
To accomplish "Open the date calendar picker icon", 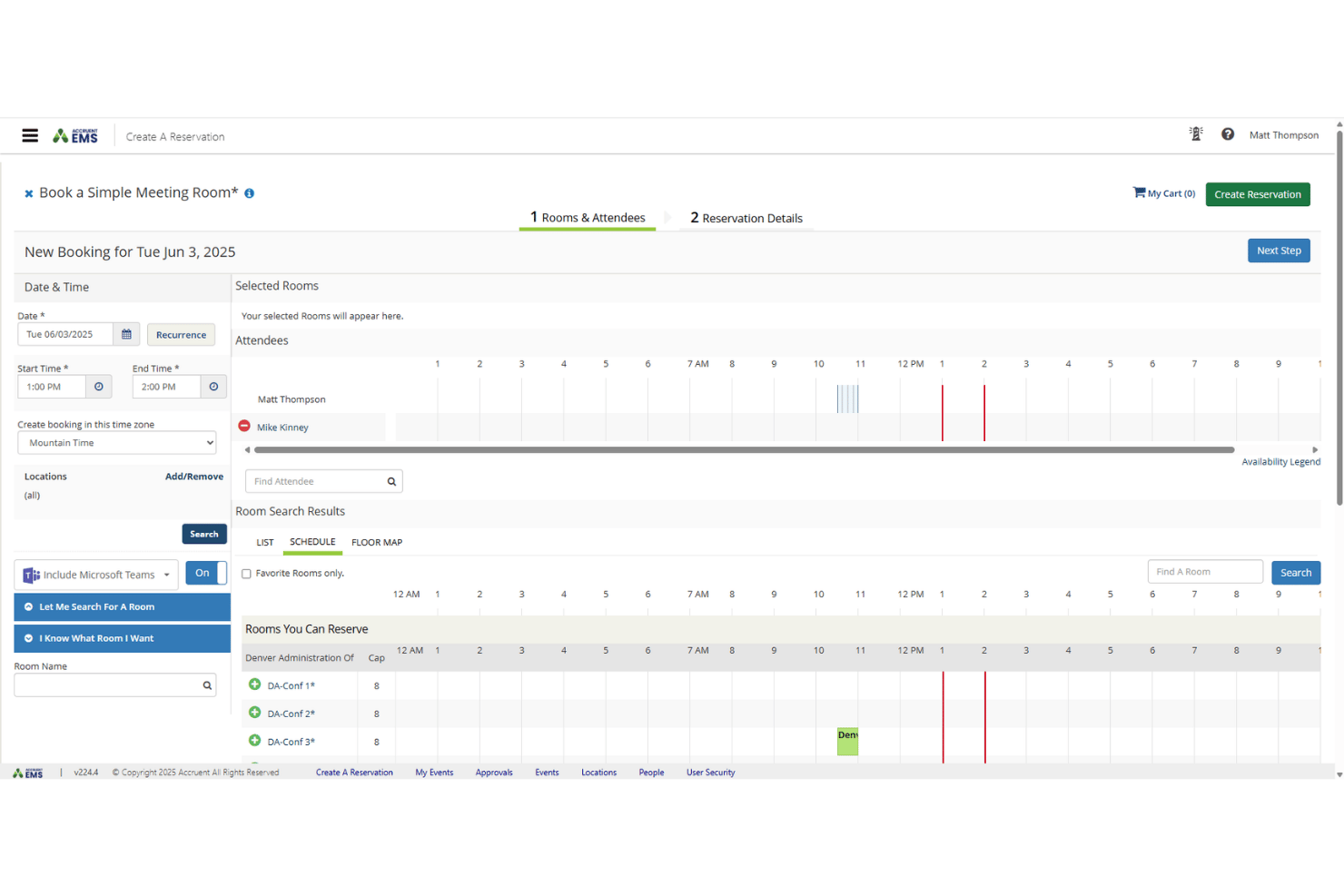I will coord(126,334).
